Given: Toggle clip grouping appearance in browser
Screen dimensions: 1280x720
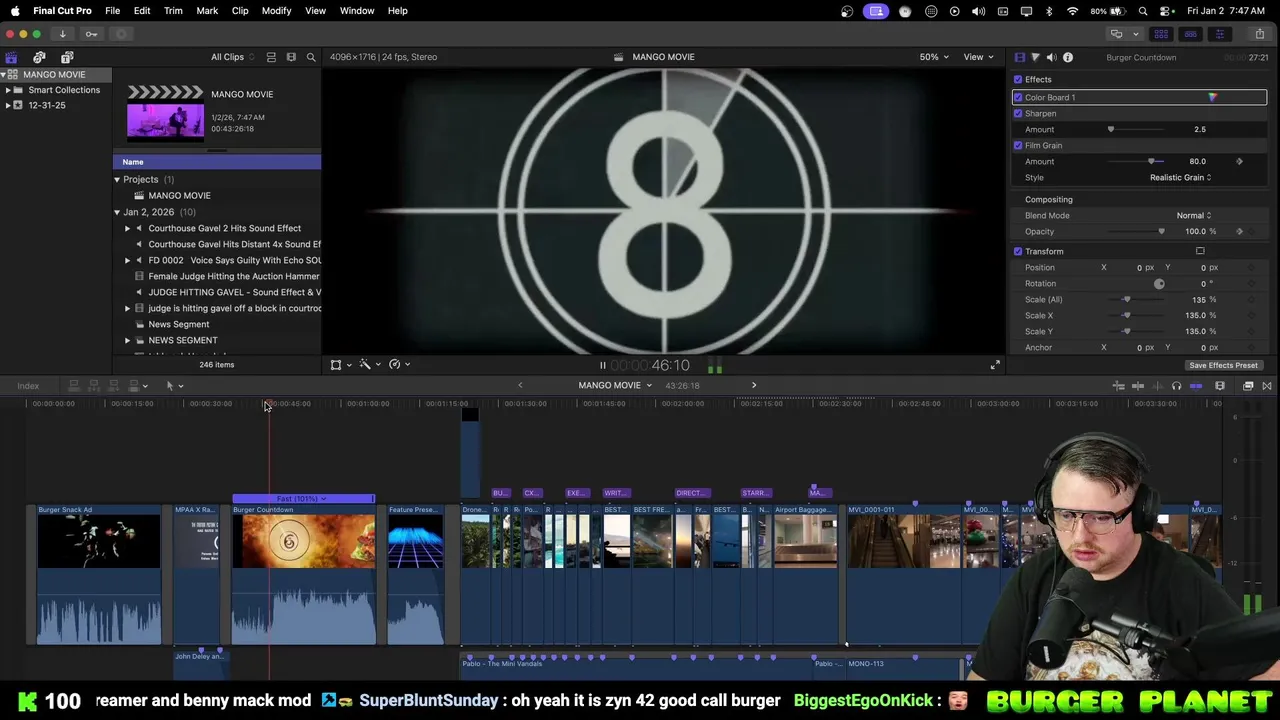Looking at the screenshot, I should click(271, 57).
